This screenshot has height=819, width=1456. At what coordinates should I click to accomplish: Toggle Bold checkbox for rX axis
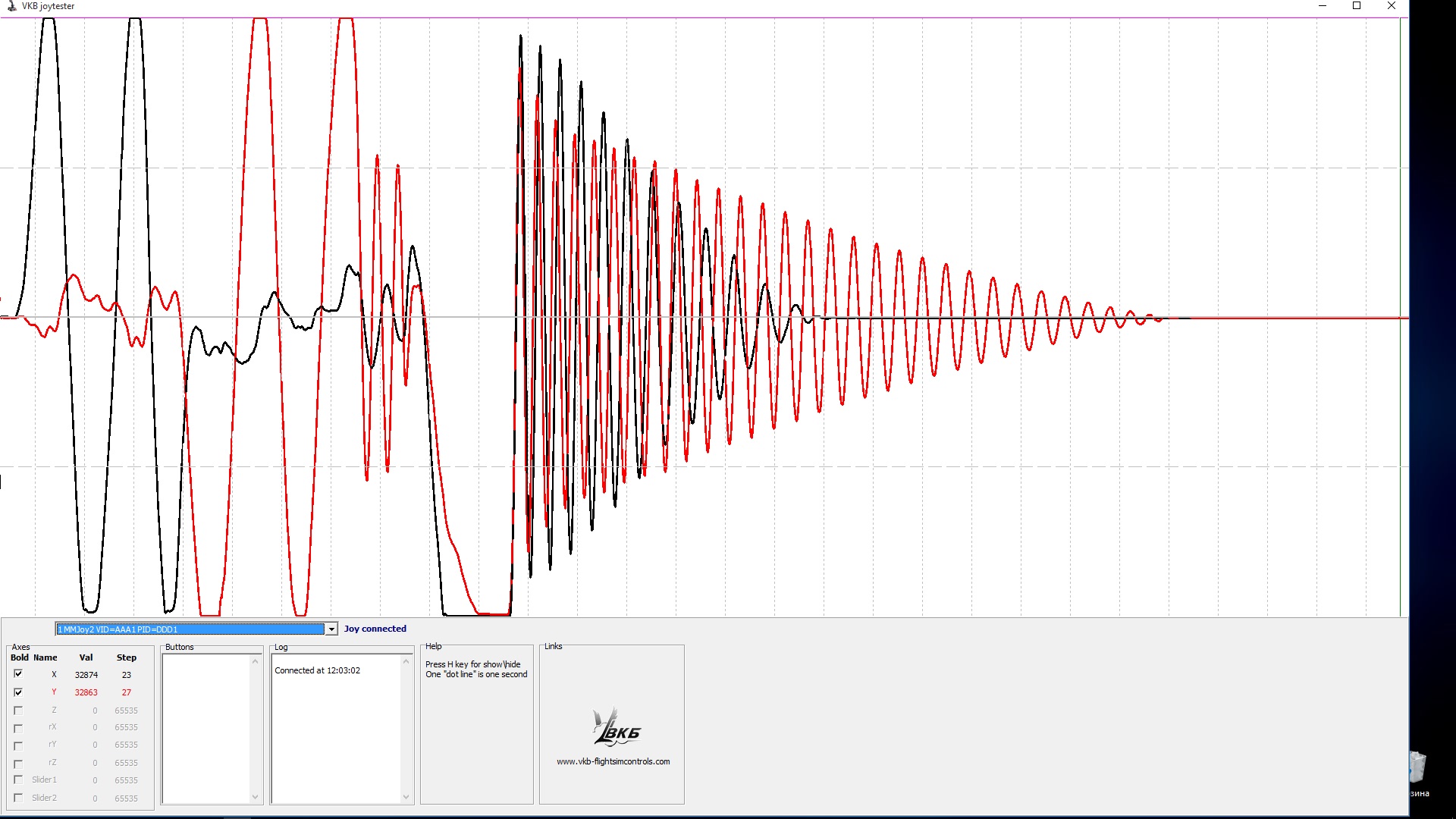click(18, 728)
